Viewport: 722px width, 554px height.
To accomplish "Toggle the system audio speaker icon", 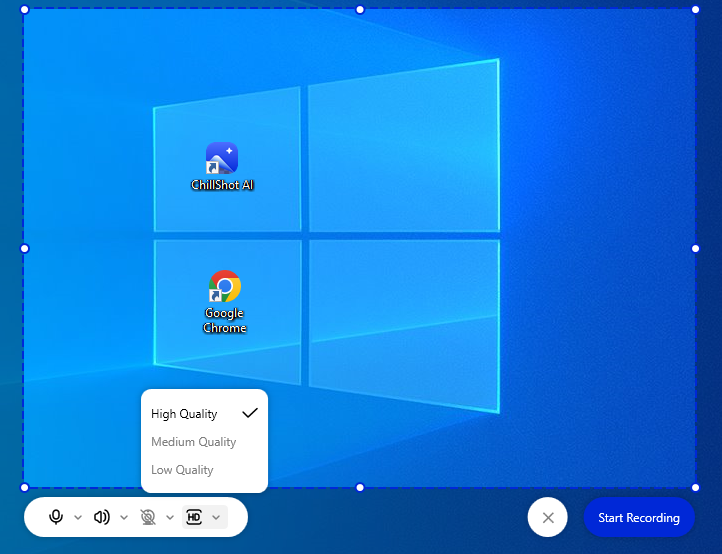I will click(102, 517).
